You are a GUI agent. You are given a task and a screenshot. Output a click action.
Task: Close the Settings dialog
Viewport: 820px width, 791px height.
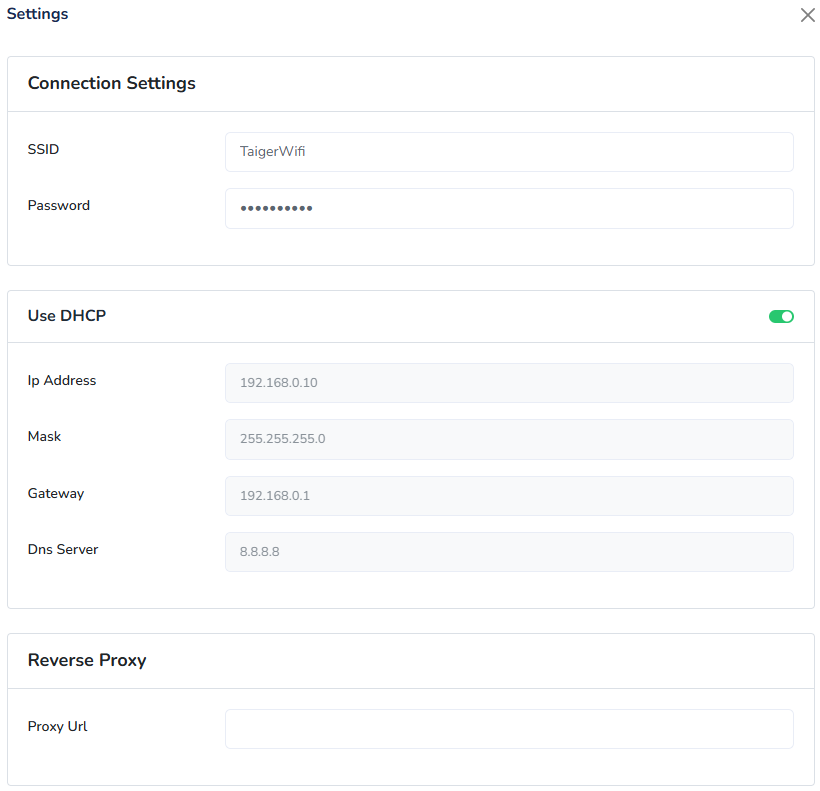coord(807,15)
